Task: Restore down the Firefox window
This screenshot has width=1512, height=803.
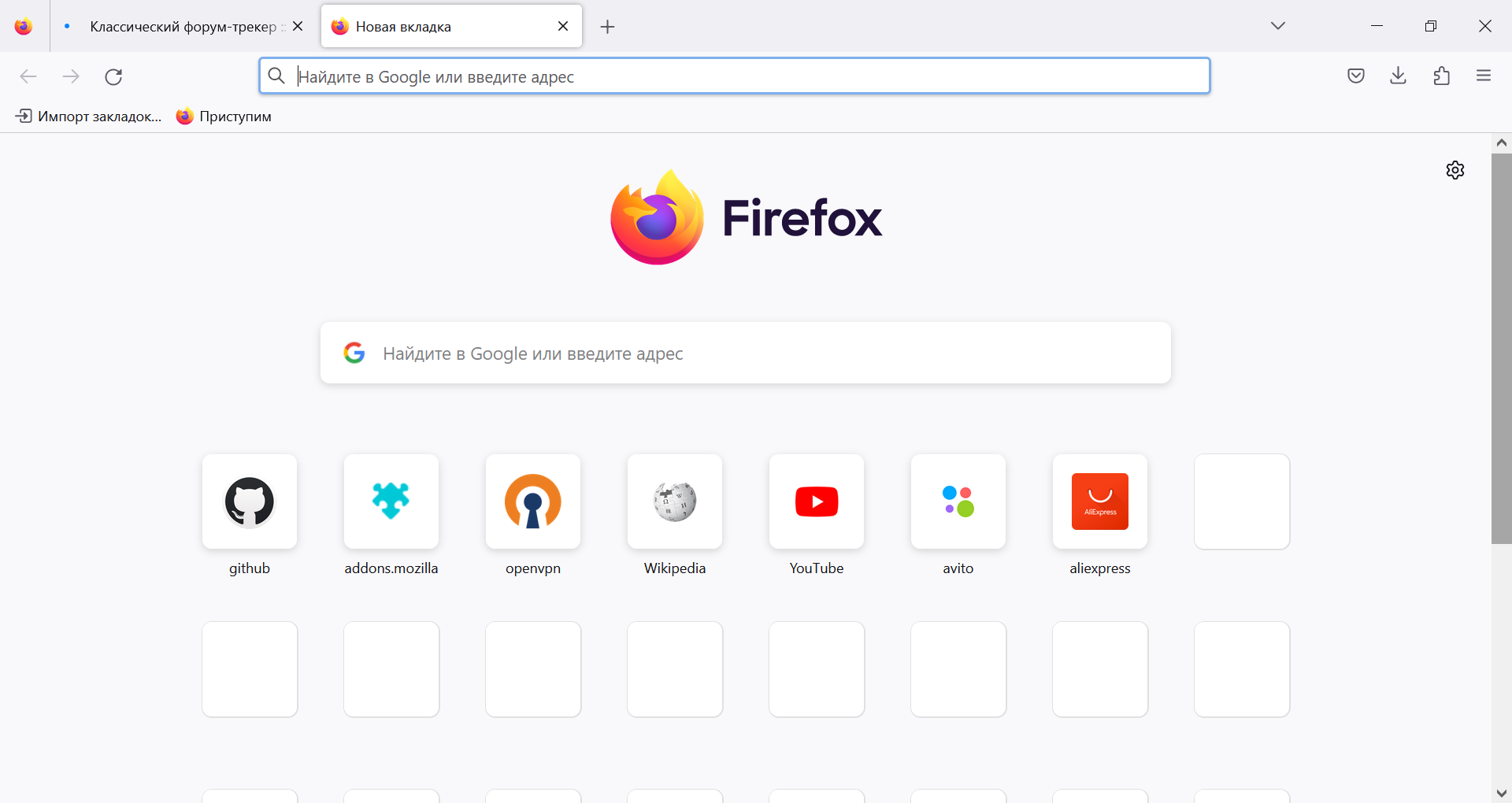Action: (x=1431, y=26)
